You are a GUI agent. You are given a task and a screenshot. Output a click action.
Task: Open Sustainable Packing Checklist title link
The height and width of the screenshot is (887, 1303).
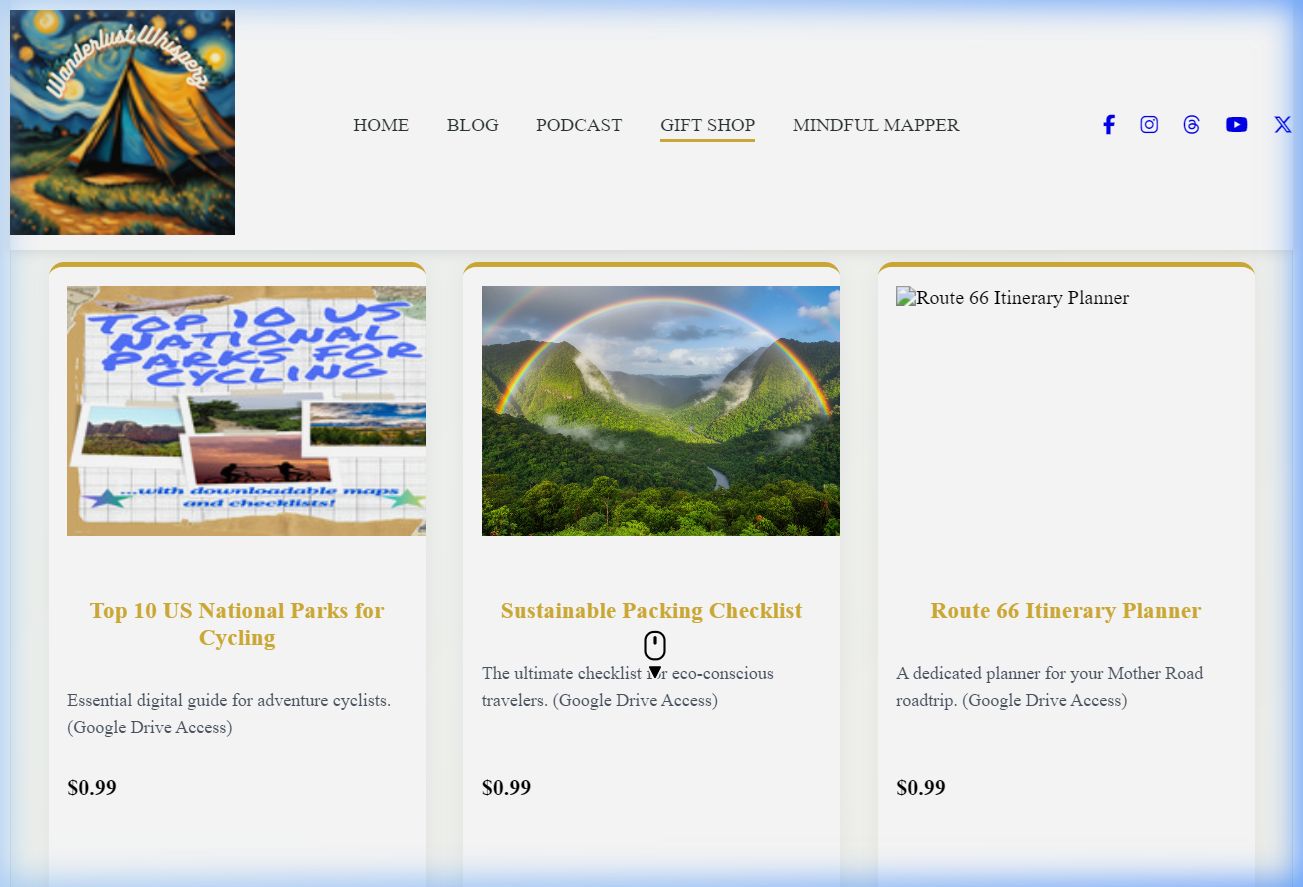coord(651,611)
